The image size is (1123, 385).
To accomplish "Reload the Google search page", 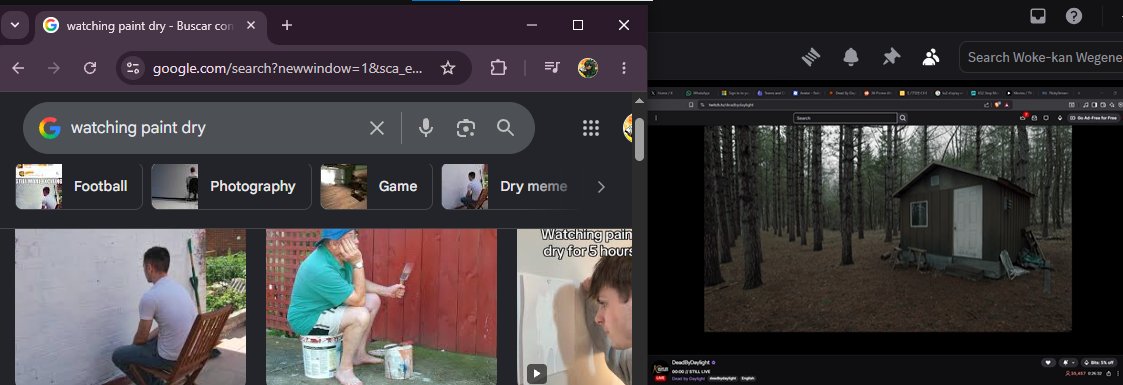I will (x=90, y=68).
